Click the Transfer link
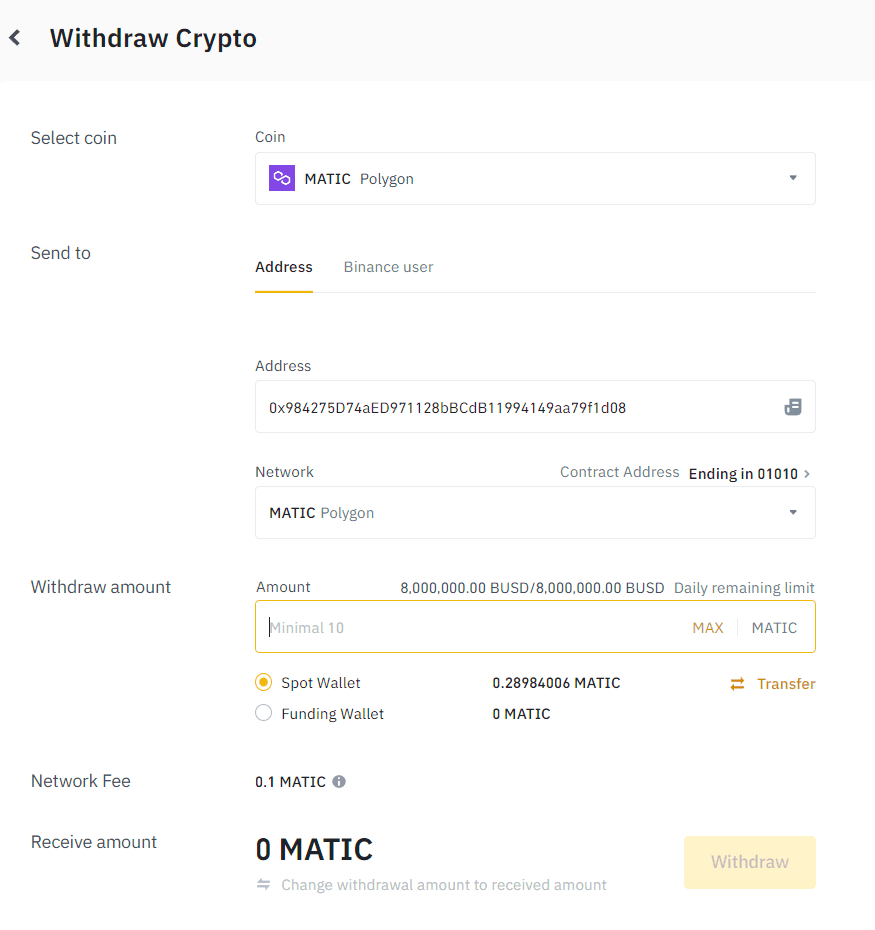This screenshot has width=875, height=930. 786,684
